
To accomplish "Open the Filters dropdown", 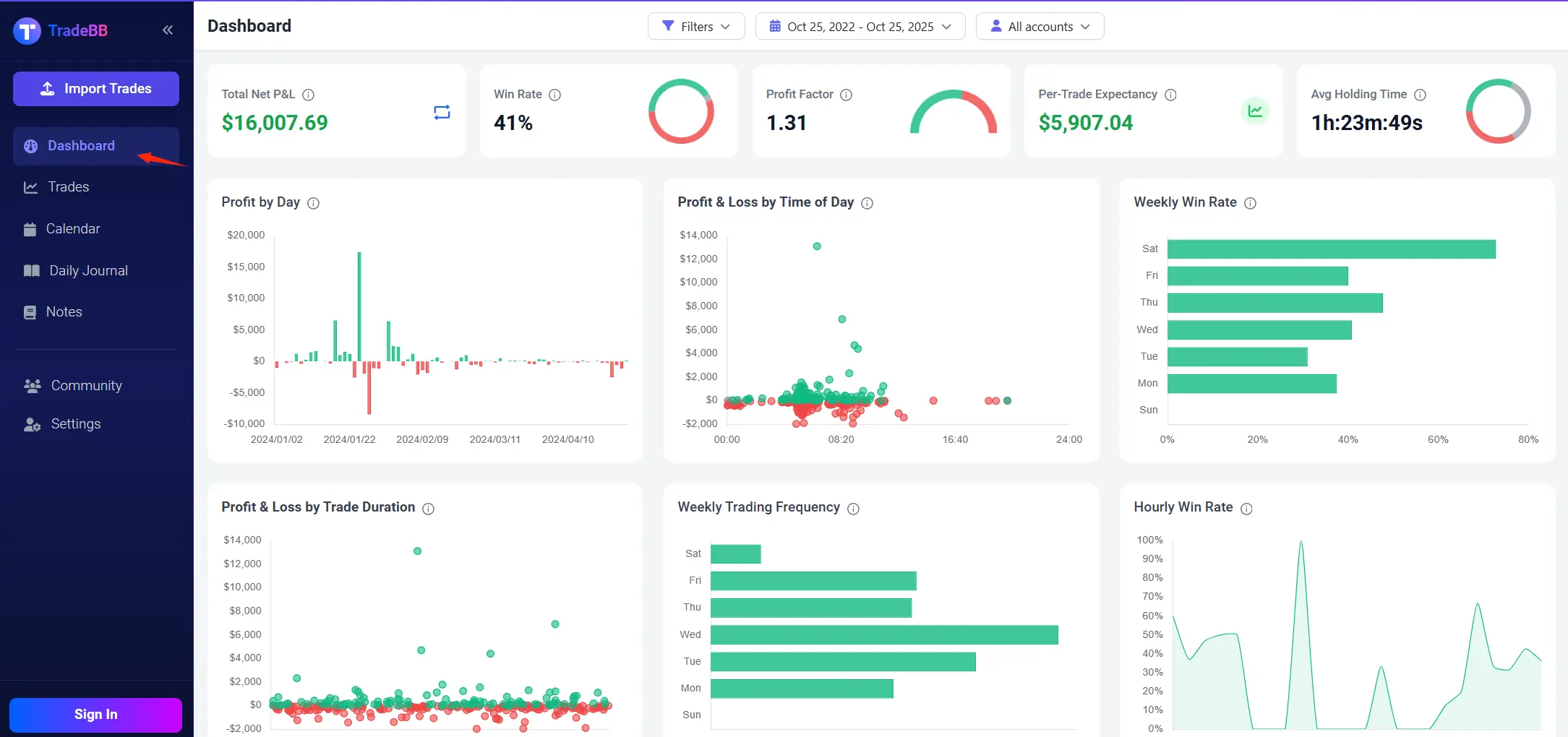I will point(696,27).
